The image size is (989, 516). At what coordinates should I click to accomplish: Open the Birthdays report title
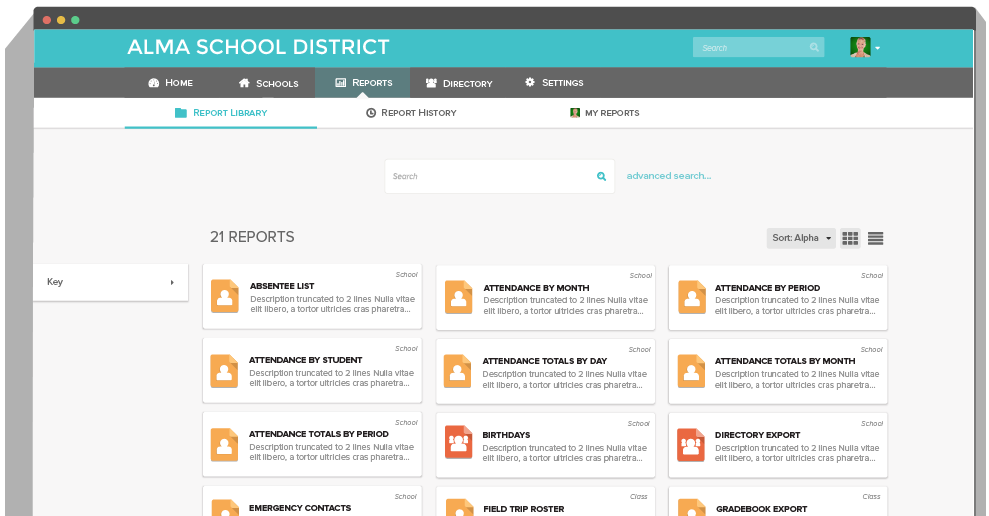(506, 435)
